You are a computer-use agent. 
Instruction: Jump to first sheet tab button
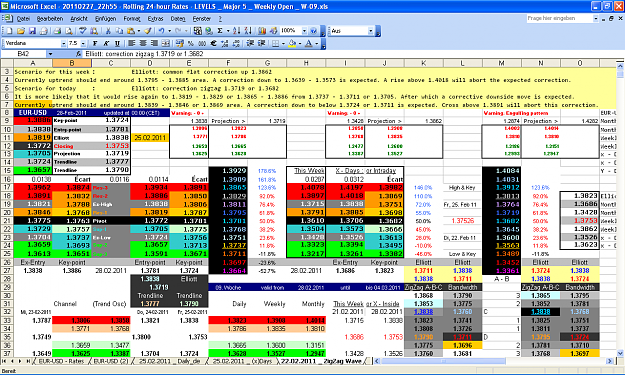5,361
